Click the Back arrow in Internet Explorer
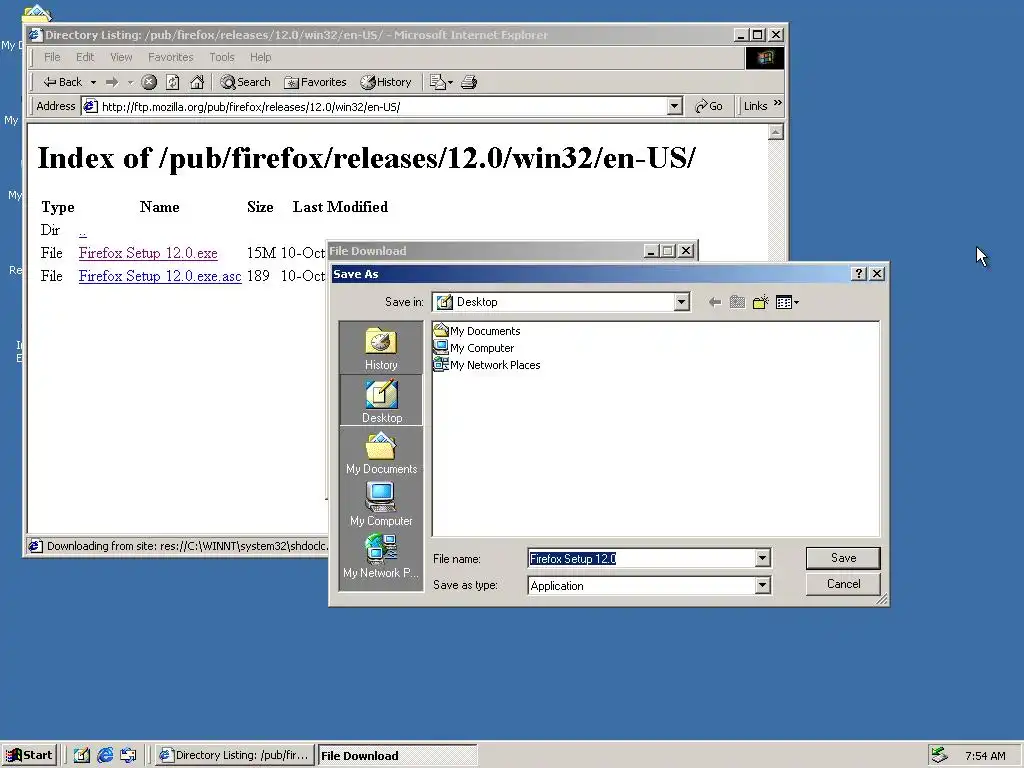 point(62,82)
